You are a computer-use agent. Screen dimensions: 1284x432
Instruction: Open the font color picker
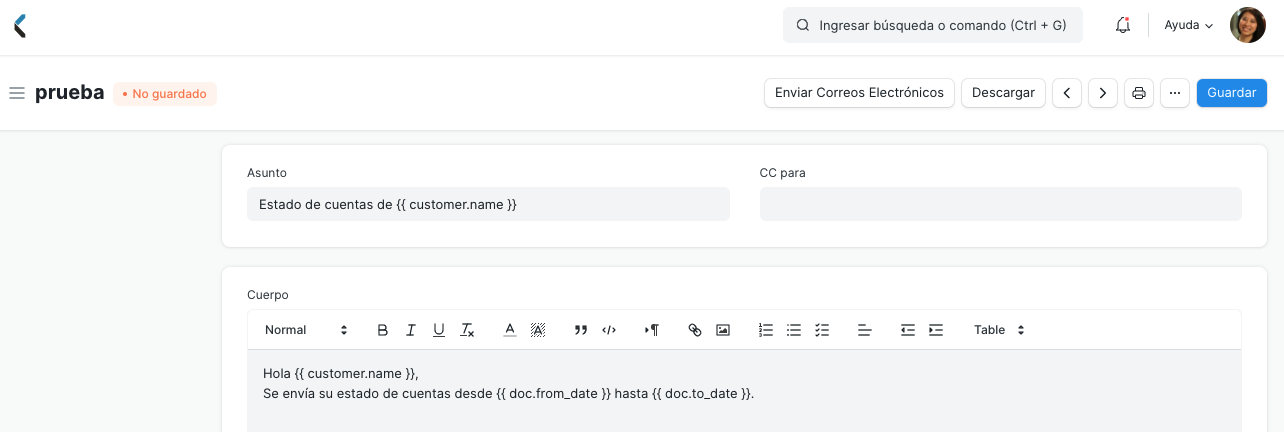click(x=509, y=330)
